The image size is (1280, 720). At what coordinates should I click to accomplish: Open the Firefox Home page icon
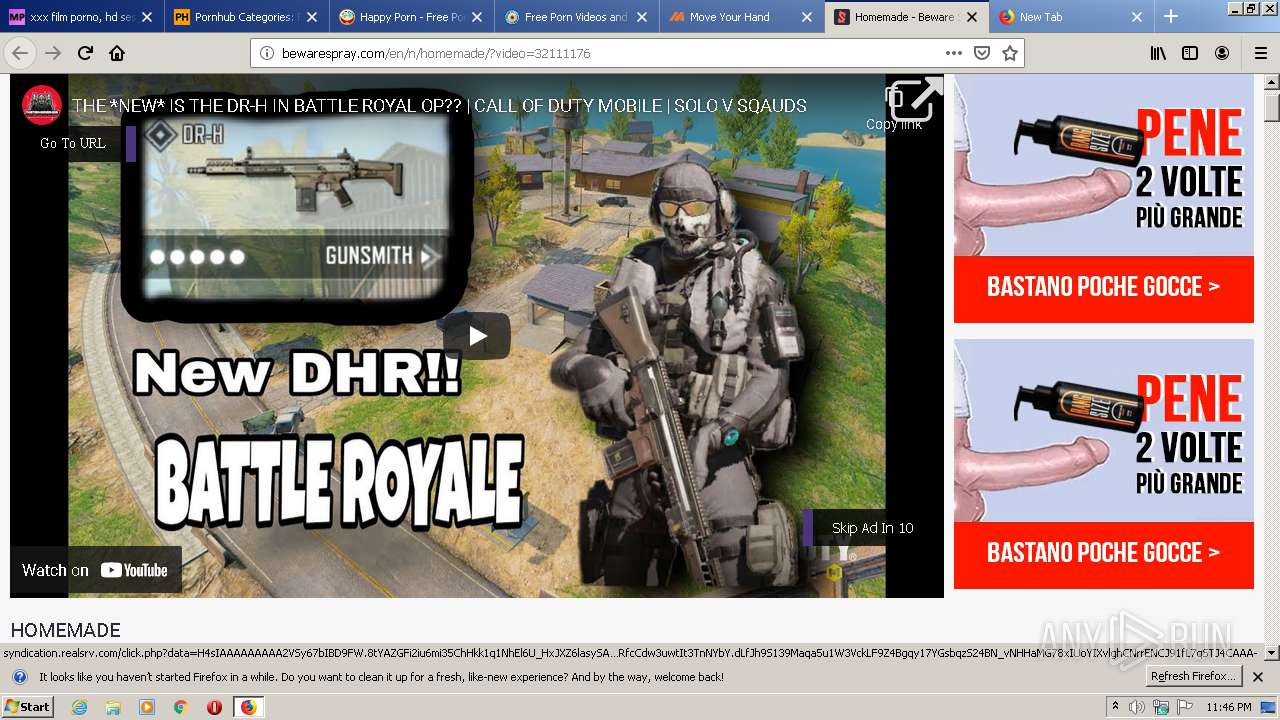pyautogui.click(x=117, y=53)
